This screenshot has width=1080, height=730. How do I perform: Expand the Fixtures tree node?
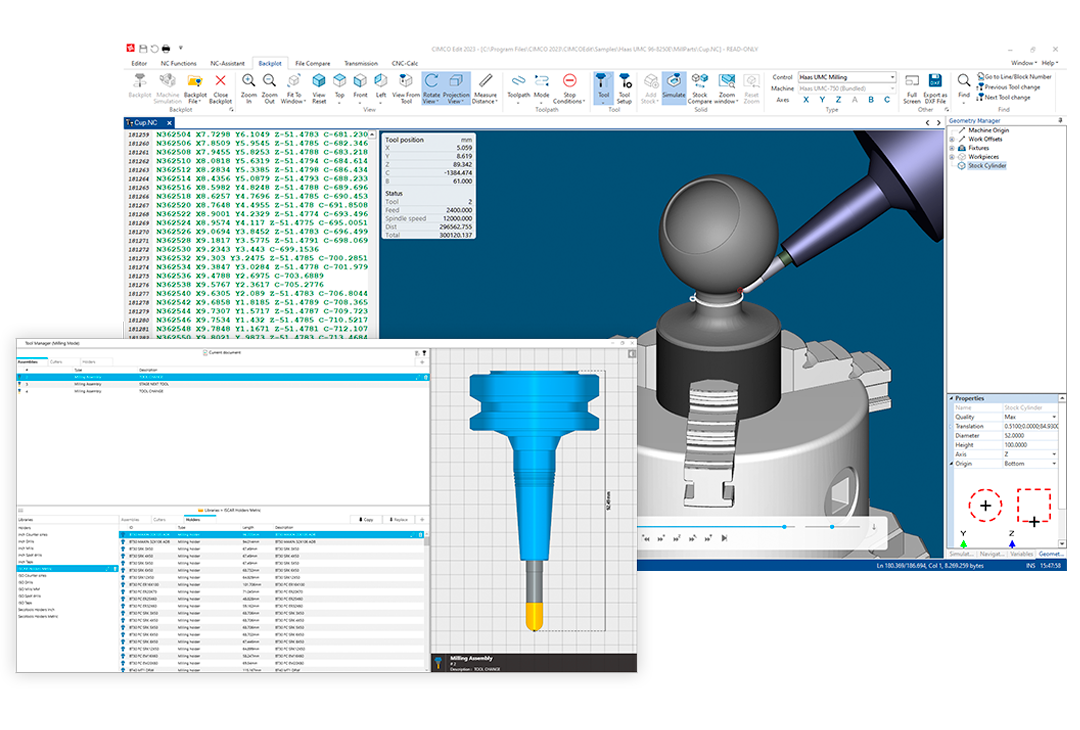click(952, 148)
